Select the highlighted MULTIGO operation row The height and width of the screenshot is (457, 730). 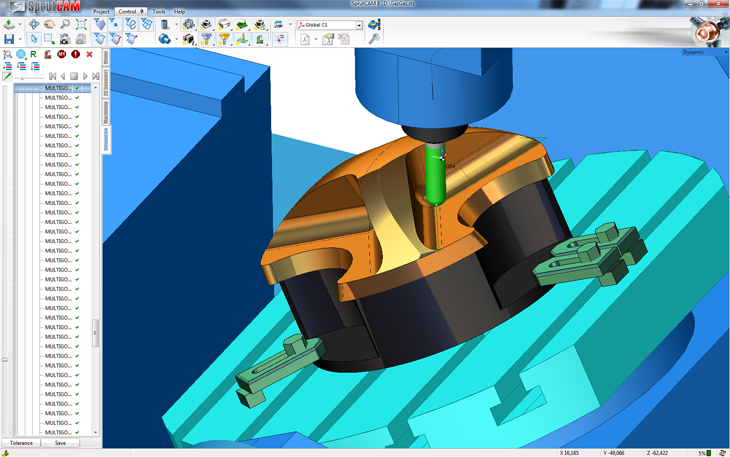[53, 88]
